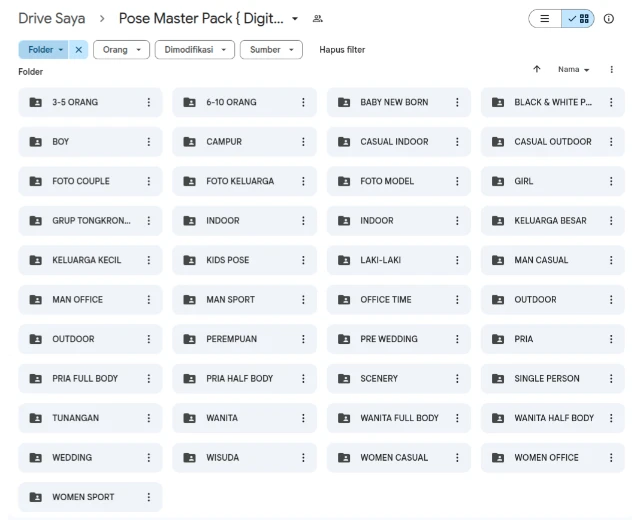Expand the Folder type filter chip
640x520 pixels.
coord(44,50)
